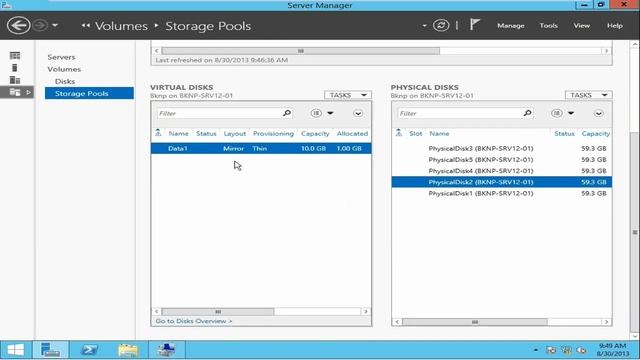
Task: Click the Storage Pools breadcrumb
Action: (x=208, y=26)
